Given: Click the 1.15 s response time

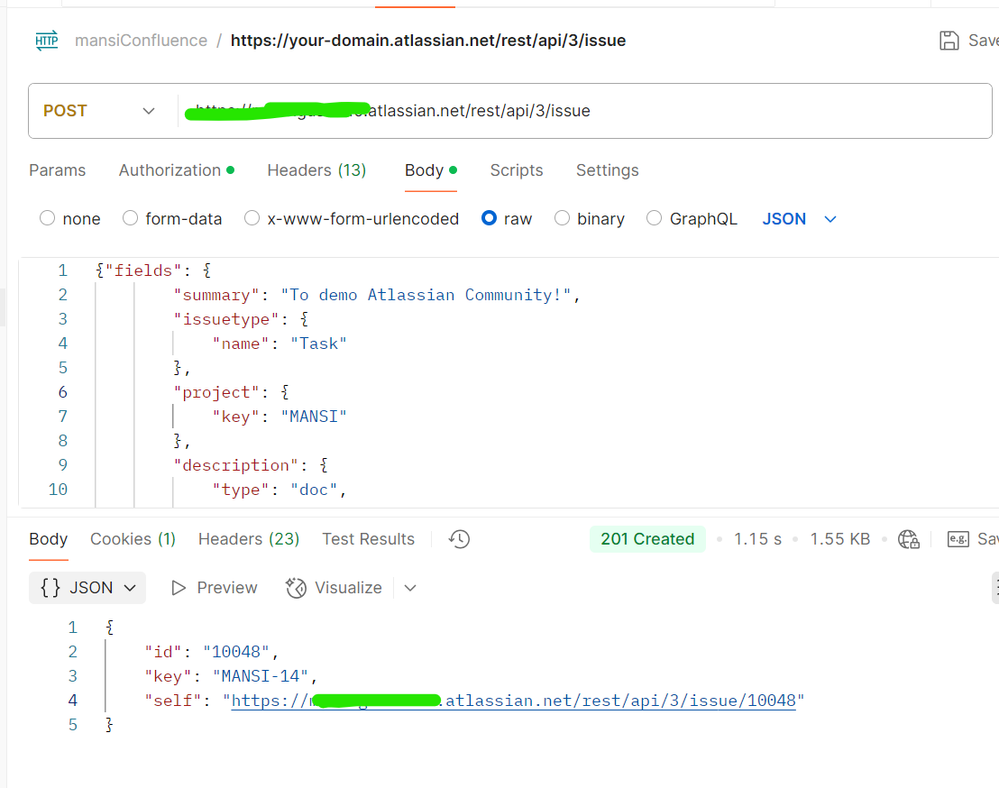Looking at the screenshot, I should (758, 539).
